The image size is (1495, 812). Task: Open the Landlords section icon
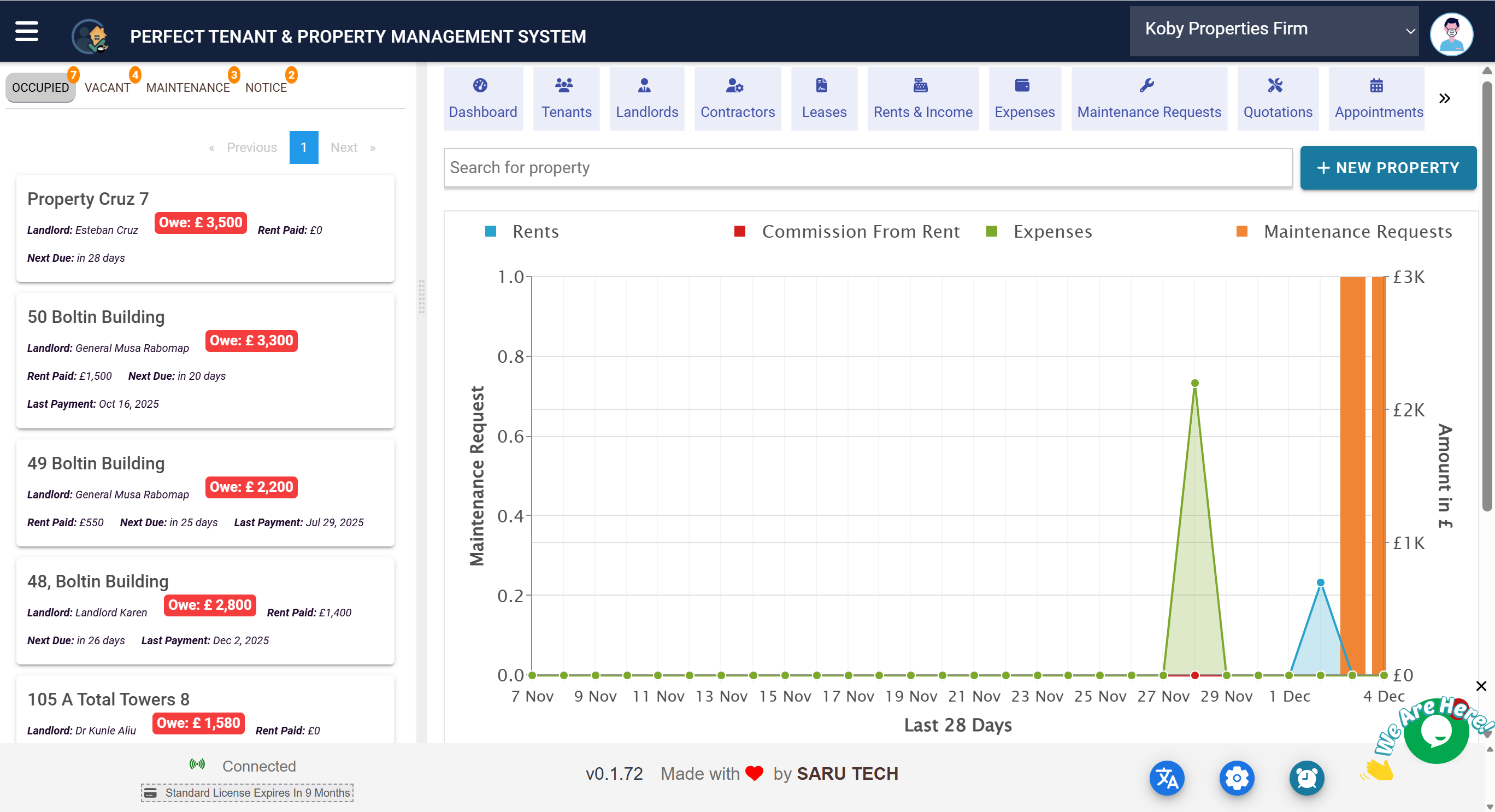646,97
